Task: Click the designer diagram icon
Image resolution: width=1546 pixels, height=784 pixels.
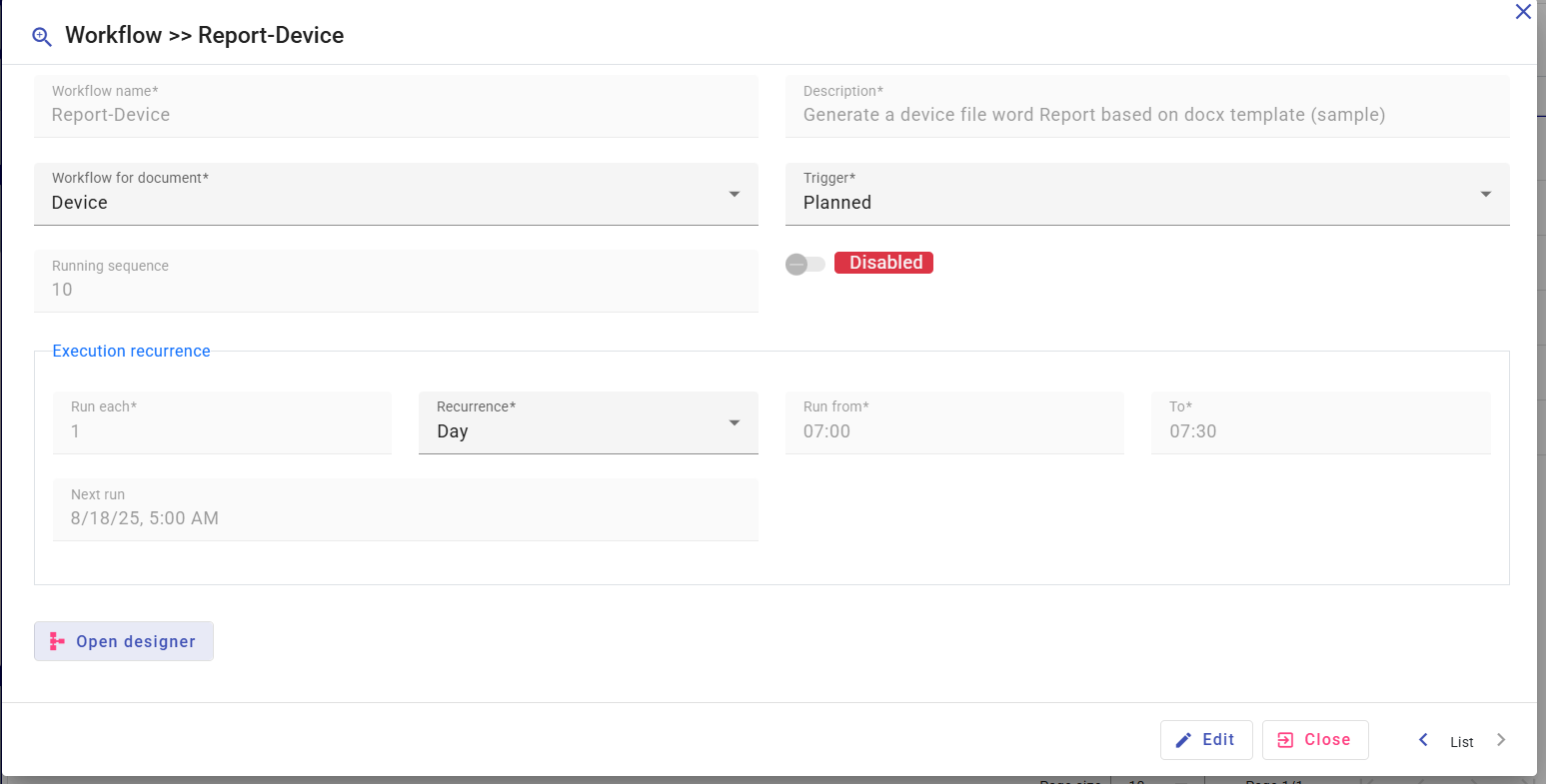Action: point(57,641)
